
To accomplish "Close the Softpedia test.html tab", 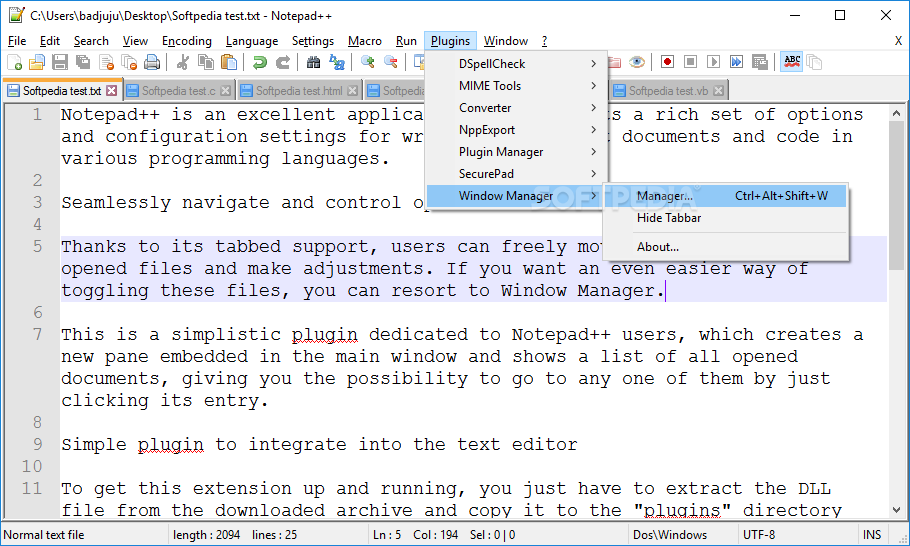I will [x=352, y=91].
